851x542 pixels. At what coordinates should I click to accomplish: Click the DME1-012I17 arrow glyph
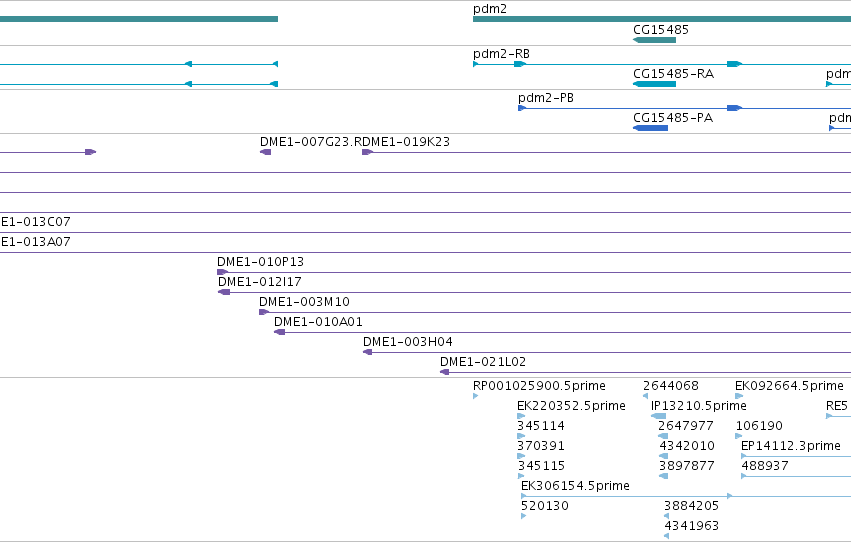(224, 292)
